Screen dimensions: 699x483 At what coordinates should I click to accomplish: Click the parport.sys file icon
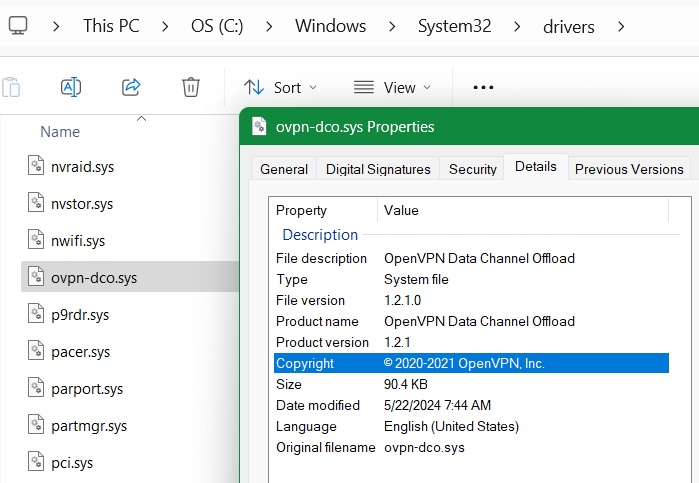[x=36, y=388]
